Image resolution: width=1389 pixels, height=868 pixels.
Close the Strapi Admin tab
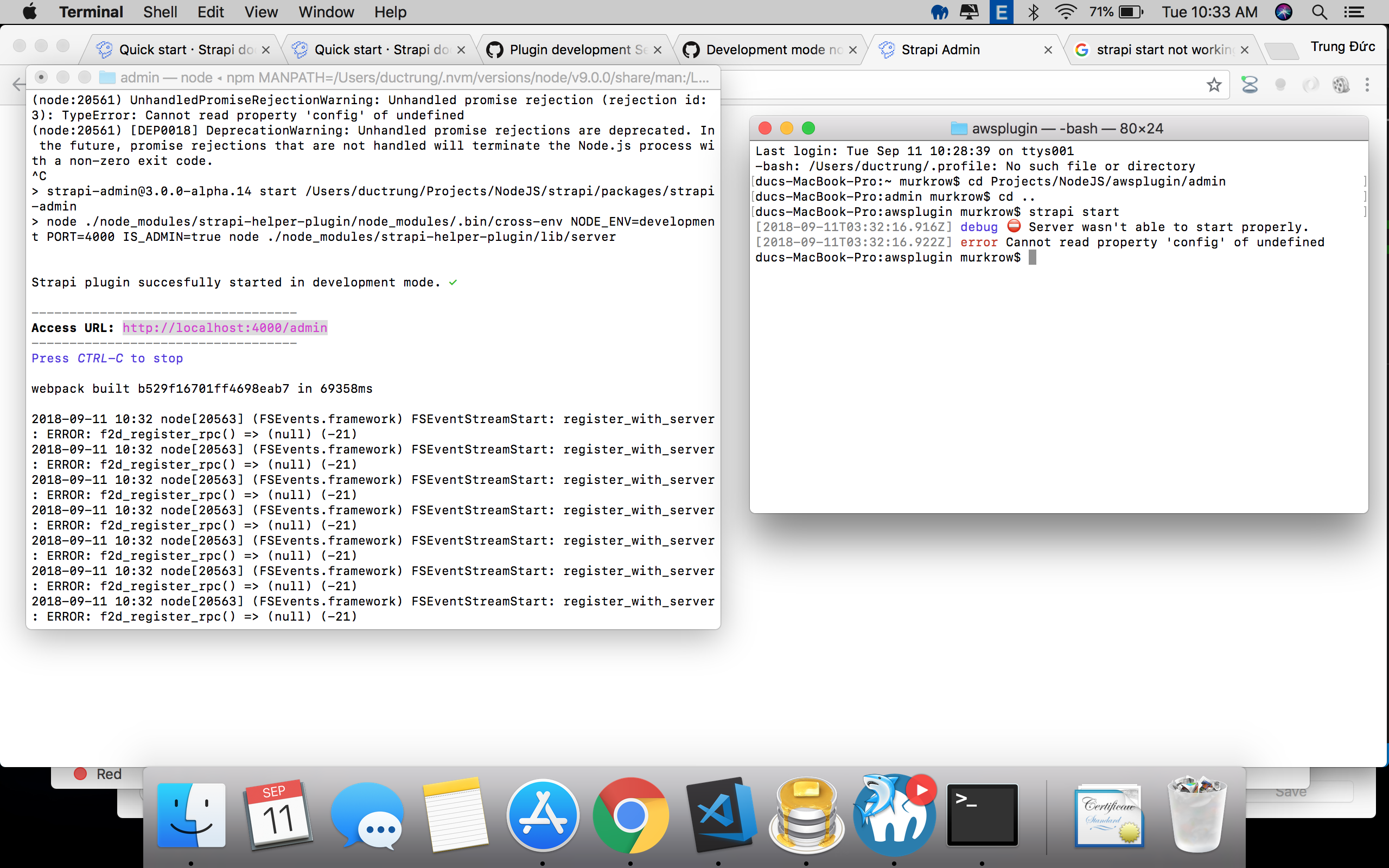(x=1048, y=50)
